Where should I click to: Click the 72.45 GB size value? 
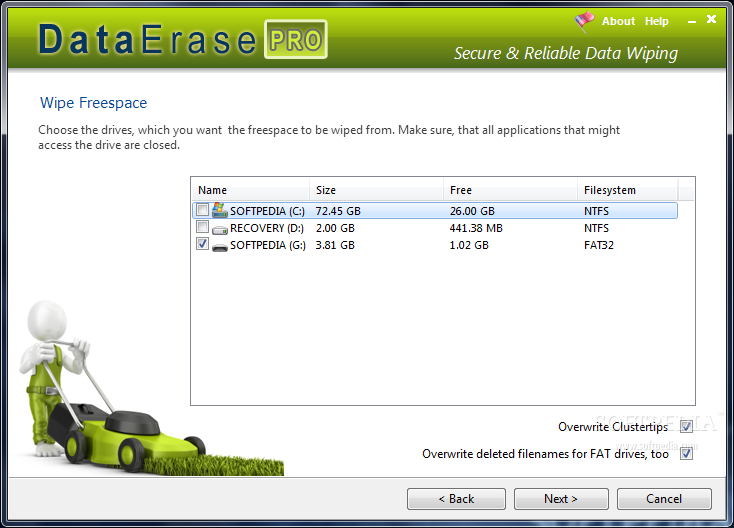click(338, 211)
